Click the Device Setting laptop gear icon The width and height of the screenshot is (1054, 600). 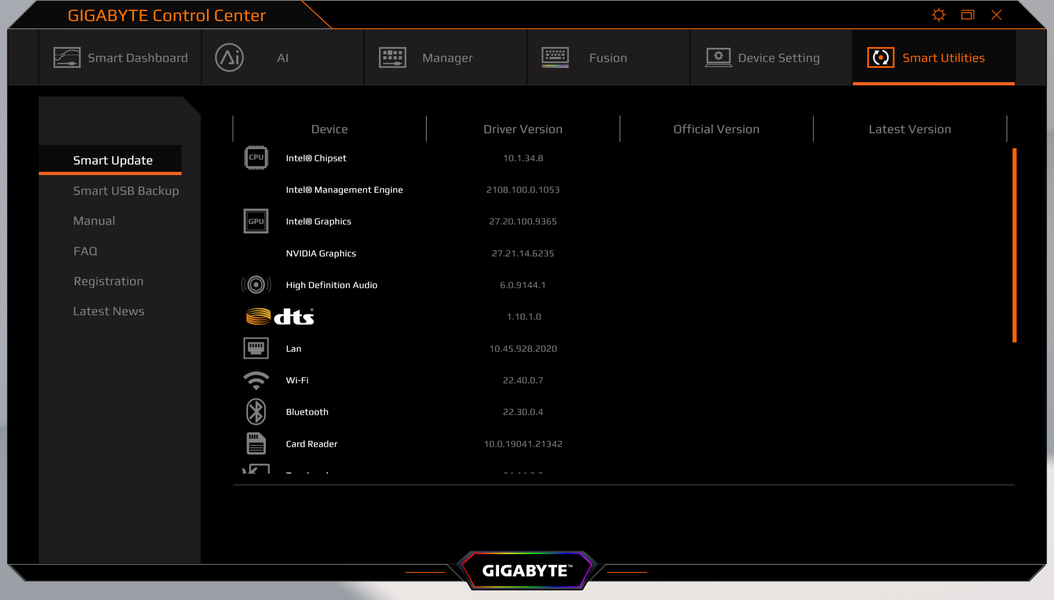click(718, 58)
